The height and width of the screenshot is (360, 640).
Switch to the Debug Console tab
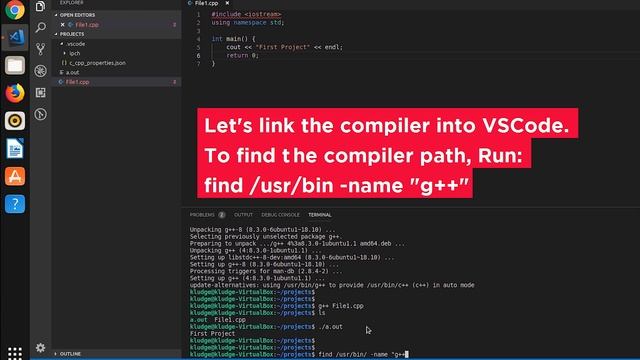280,215
